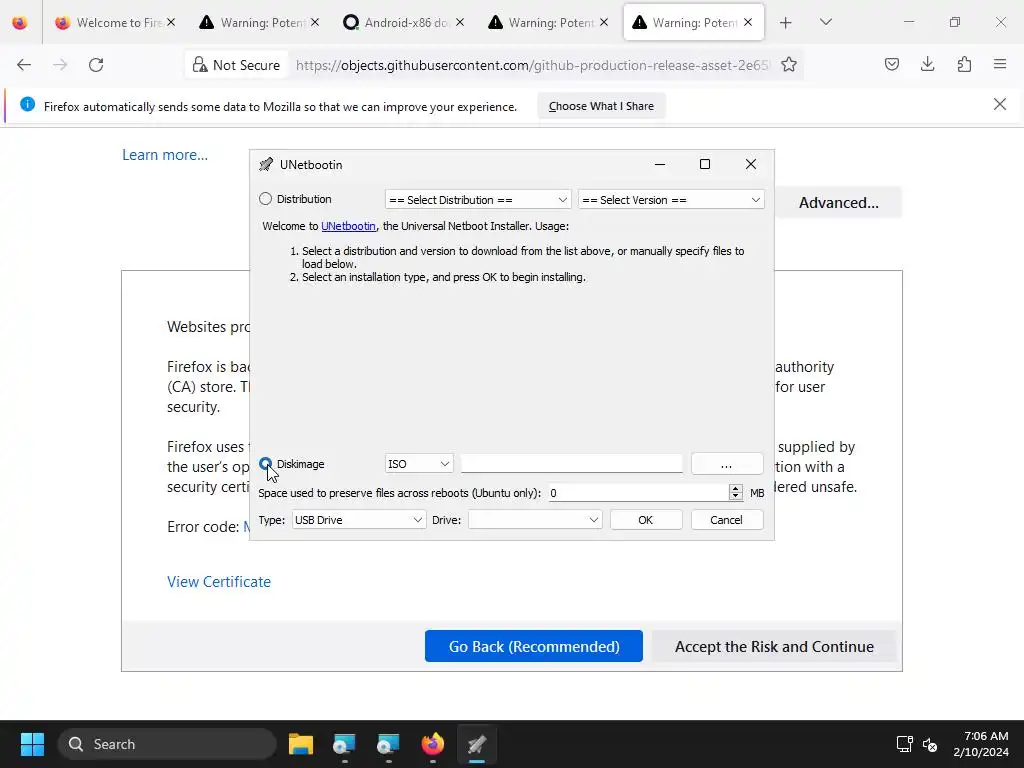The width and height of the screenshot is (1024, 768).
Task: Open the Windows Start menu
Action: point(32,744)
